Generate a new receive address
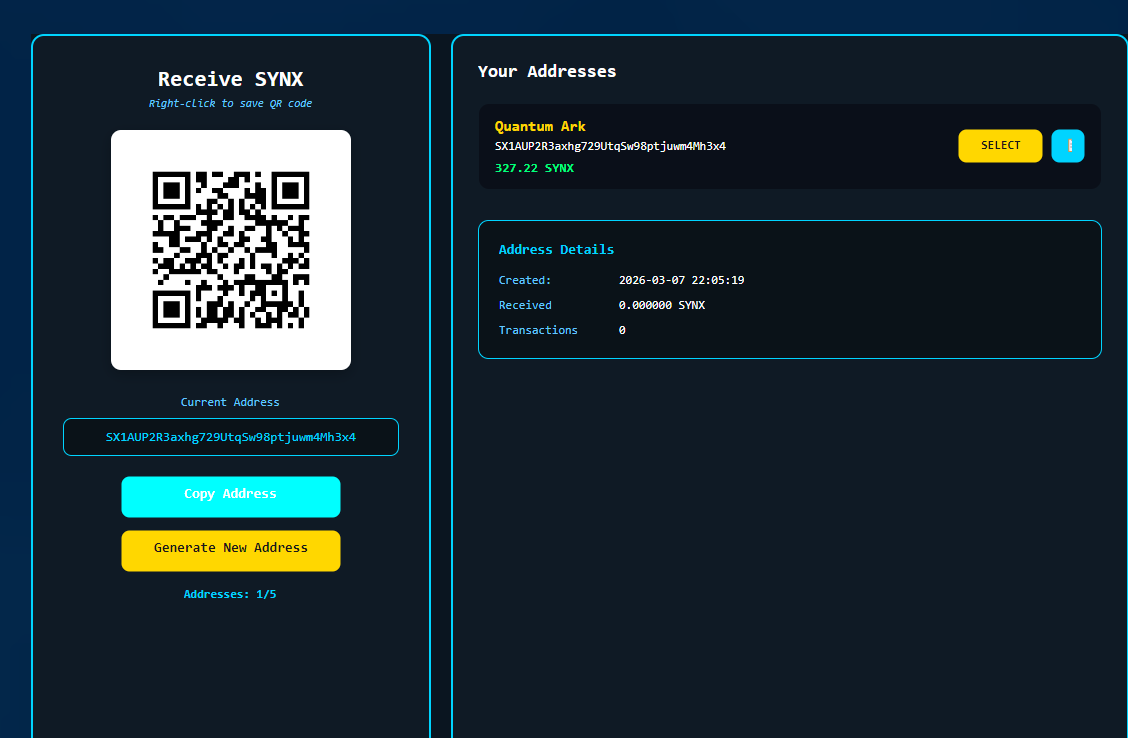The width and height of the screenshot is (1128, 738). [230, 550]
